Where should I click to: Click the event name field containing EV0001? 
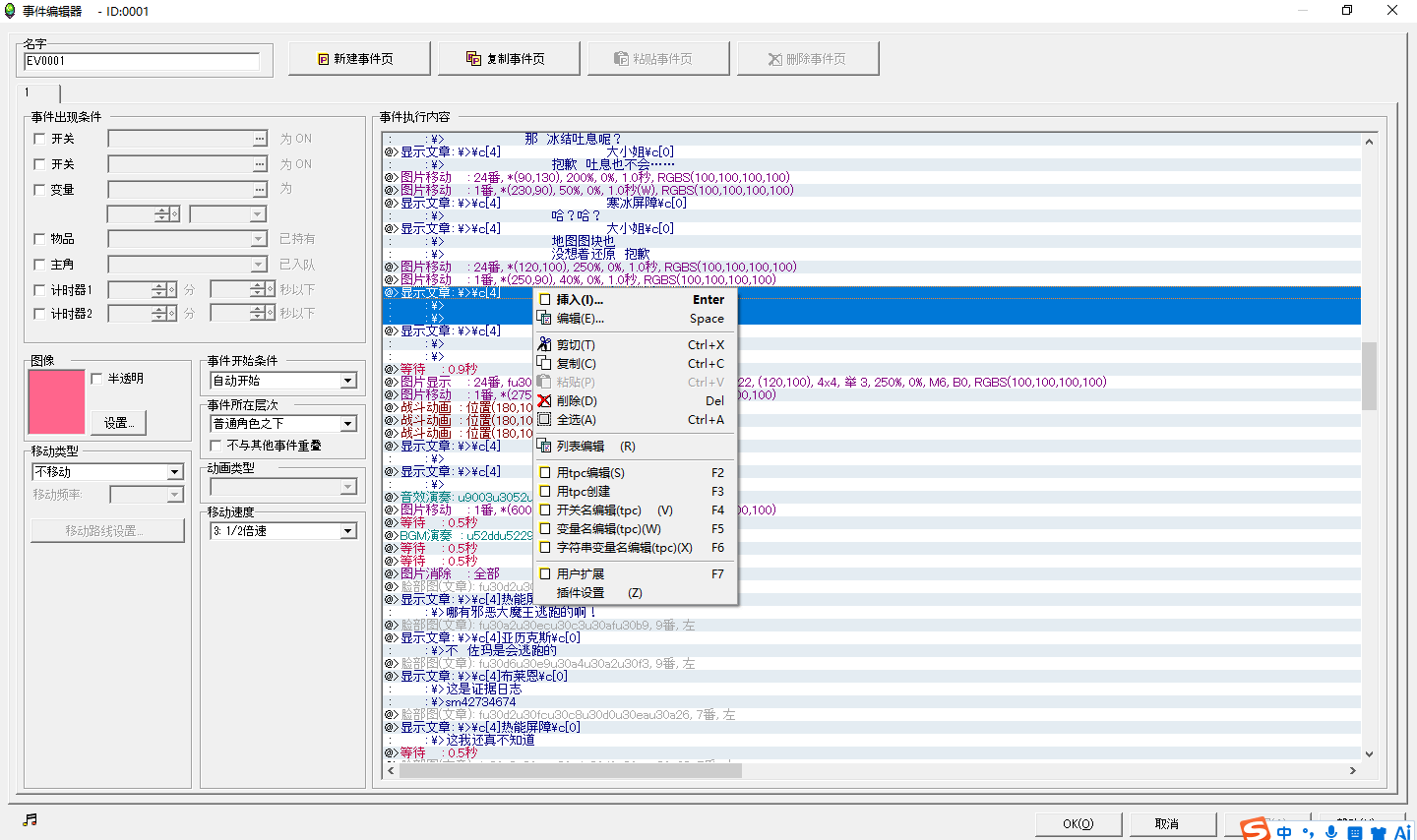pyautogui.click(x=142, y=61)
